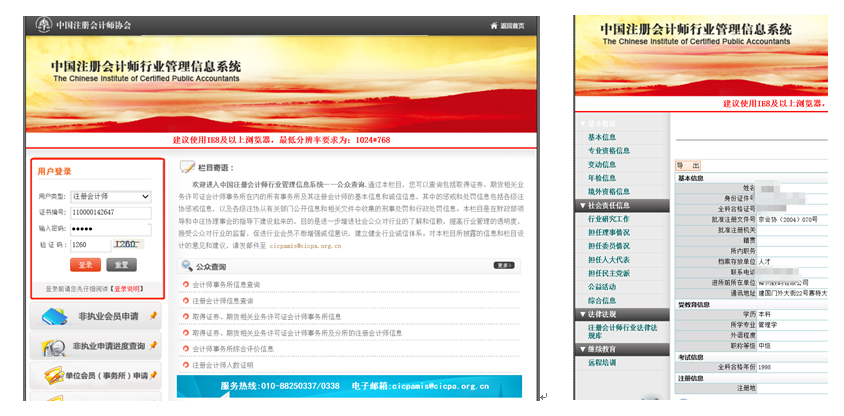The image size is (844, 416).
Task: Collapse the 继续教育 sidebar section
Action: [x=582, y=349]
